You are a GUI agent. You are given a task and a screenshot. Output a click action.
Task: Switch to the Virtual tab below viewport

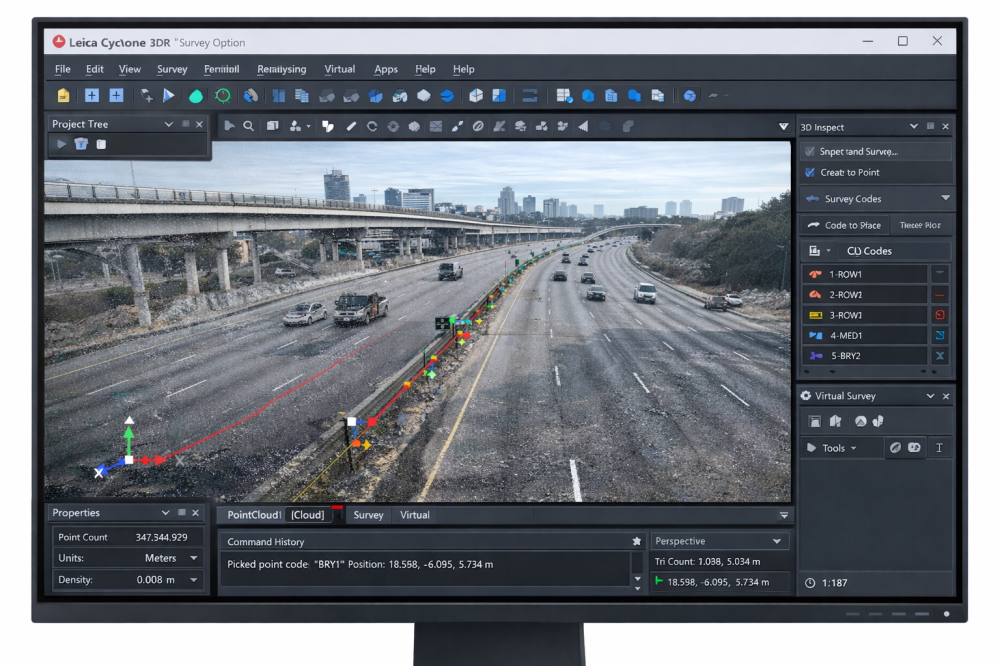(414, 515)
